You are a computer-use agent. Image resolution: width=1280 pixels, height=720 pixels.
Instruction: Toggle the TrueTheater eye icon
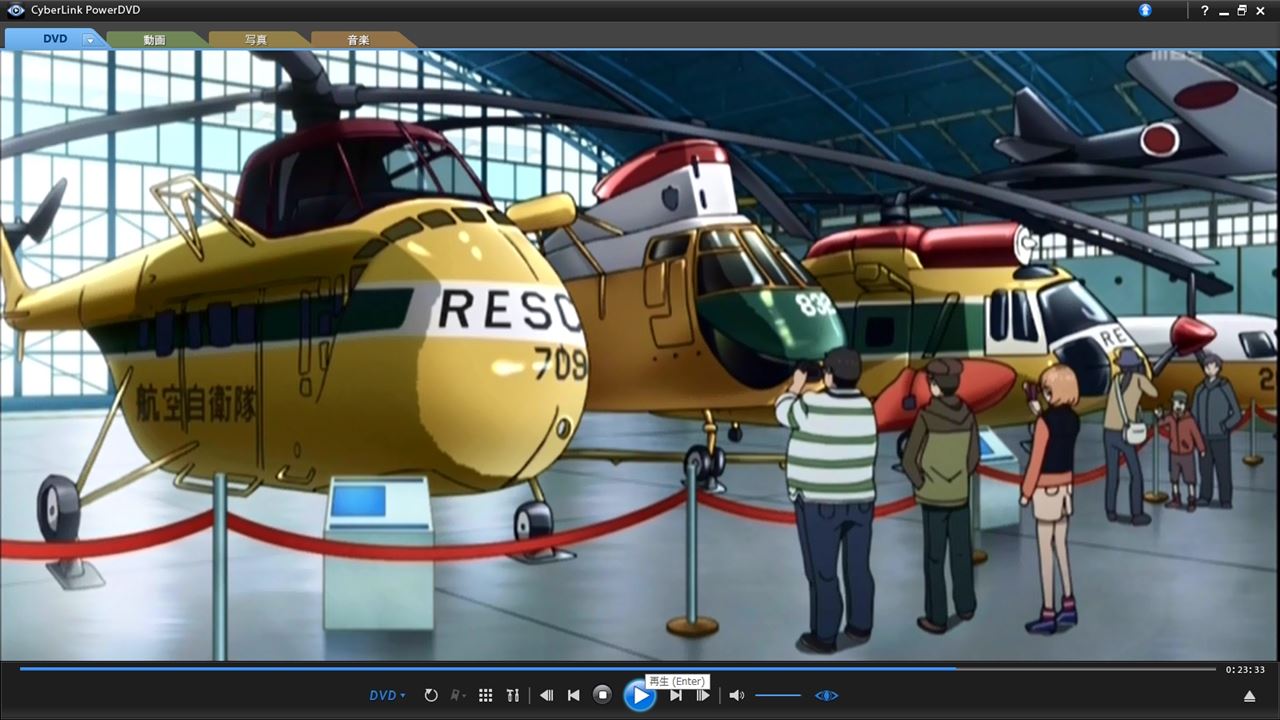826,695
